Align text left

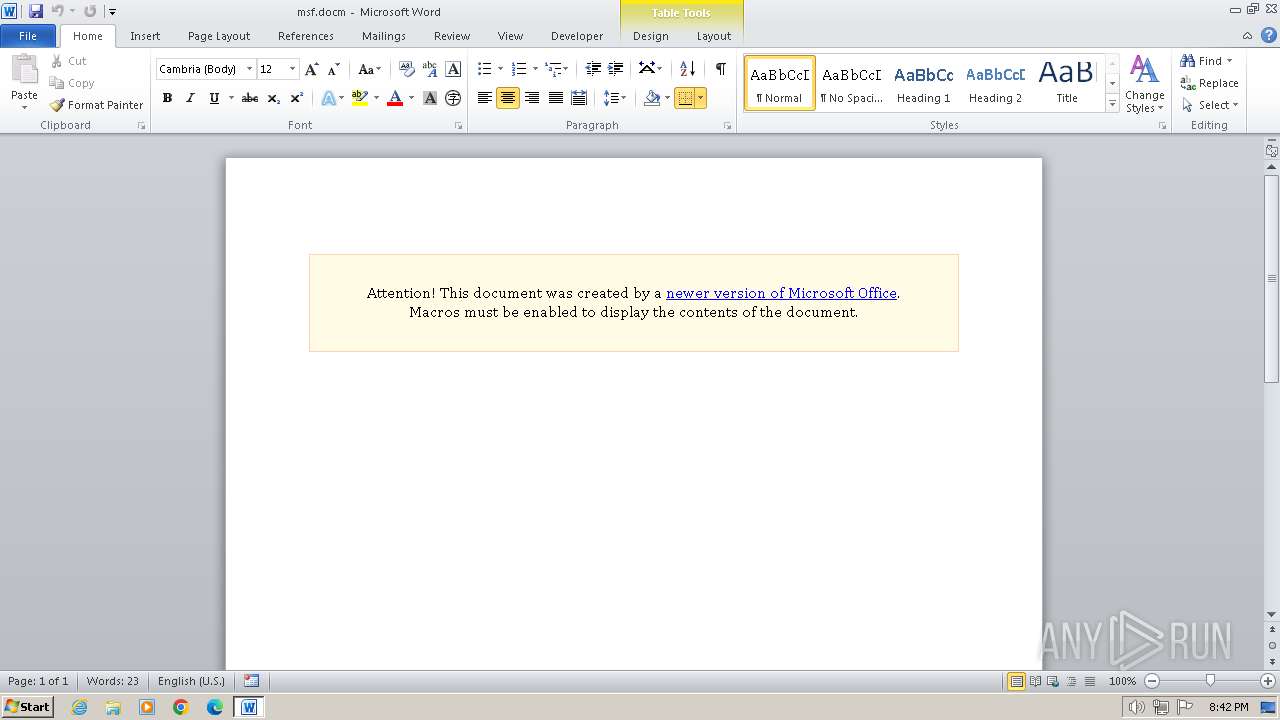pos(485,98)
